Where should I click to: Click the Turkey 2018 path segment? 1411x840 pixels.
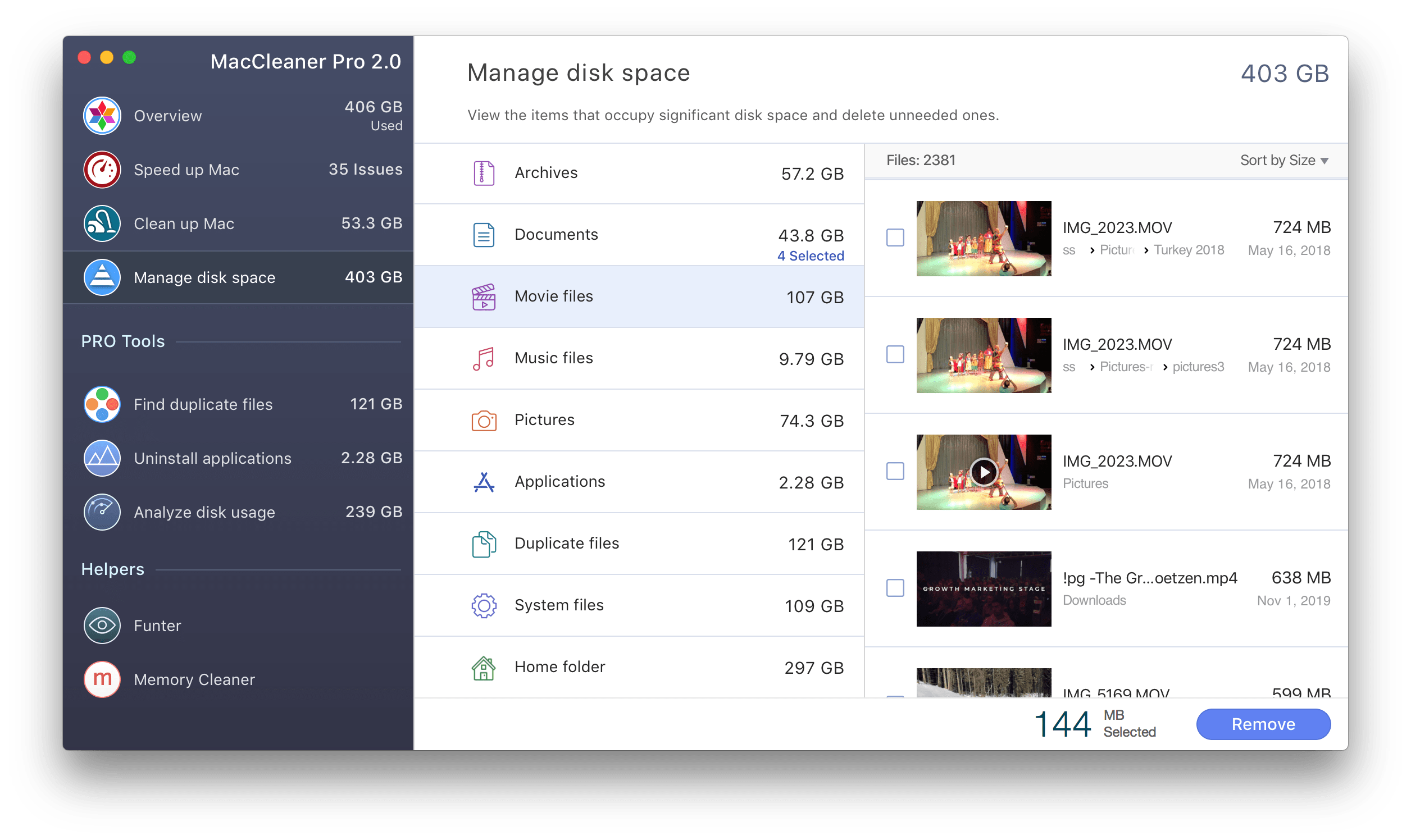pyautogui.click(x=1189, y=250)
